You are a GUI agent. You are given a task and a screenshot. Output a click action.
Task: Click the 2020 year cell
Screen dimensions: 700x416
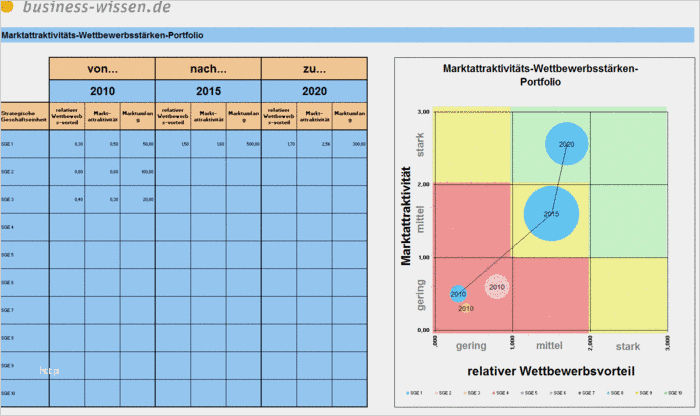coord(314,91)
